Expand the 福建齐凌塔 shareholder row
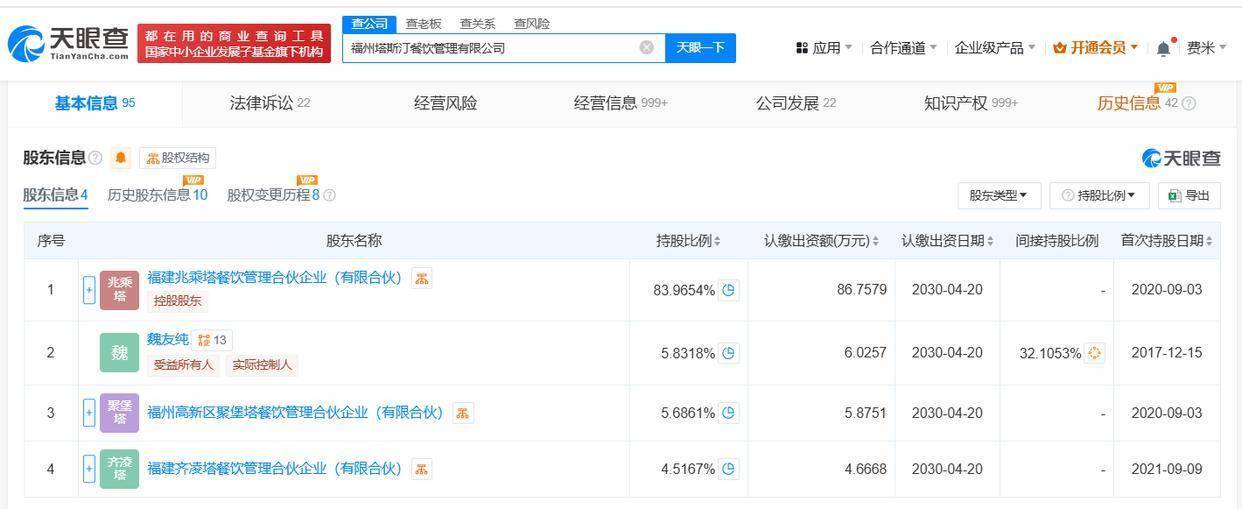 [89, 469]
